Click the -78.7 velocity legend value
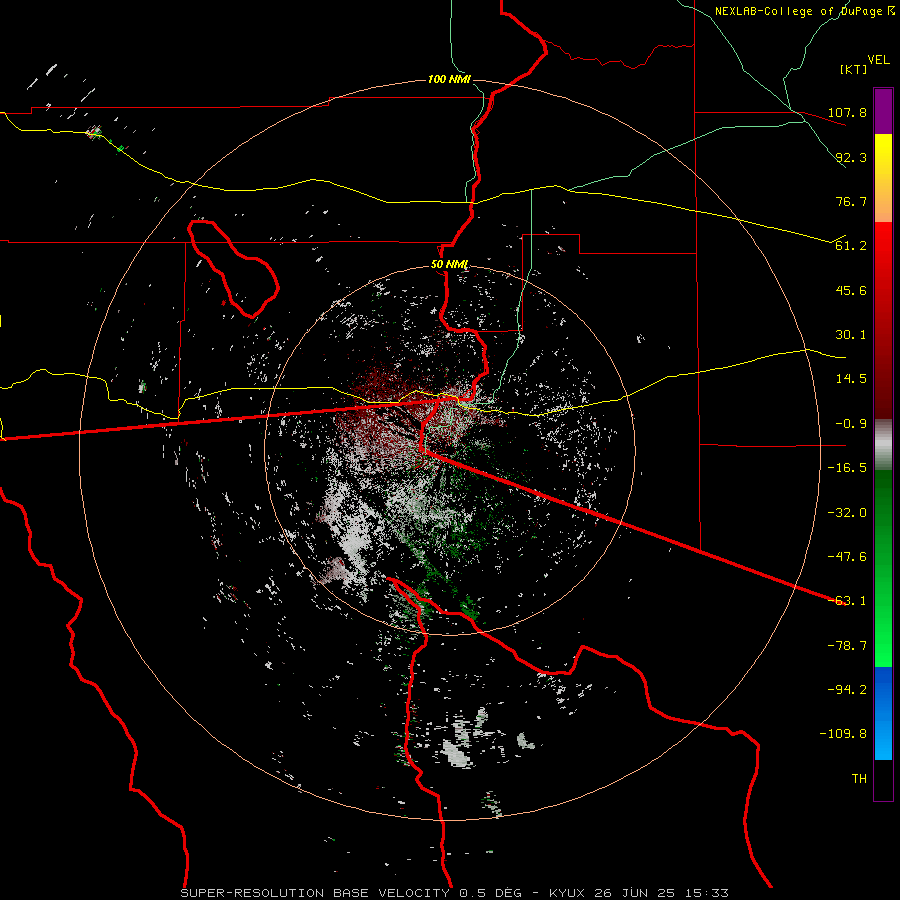 point(847,646)
